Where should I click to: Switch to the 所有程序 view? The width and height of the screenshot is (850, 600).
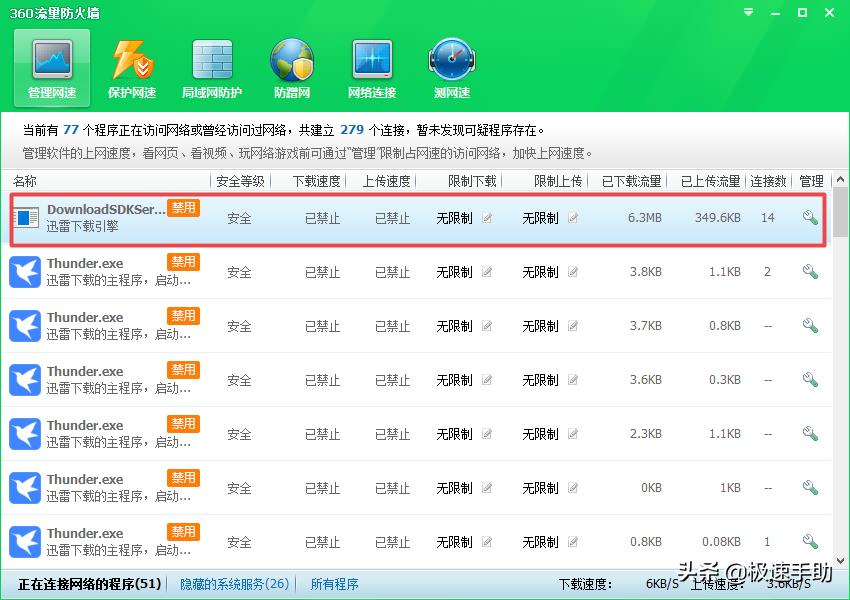(334, 583)
